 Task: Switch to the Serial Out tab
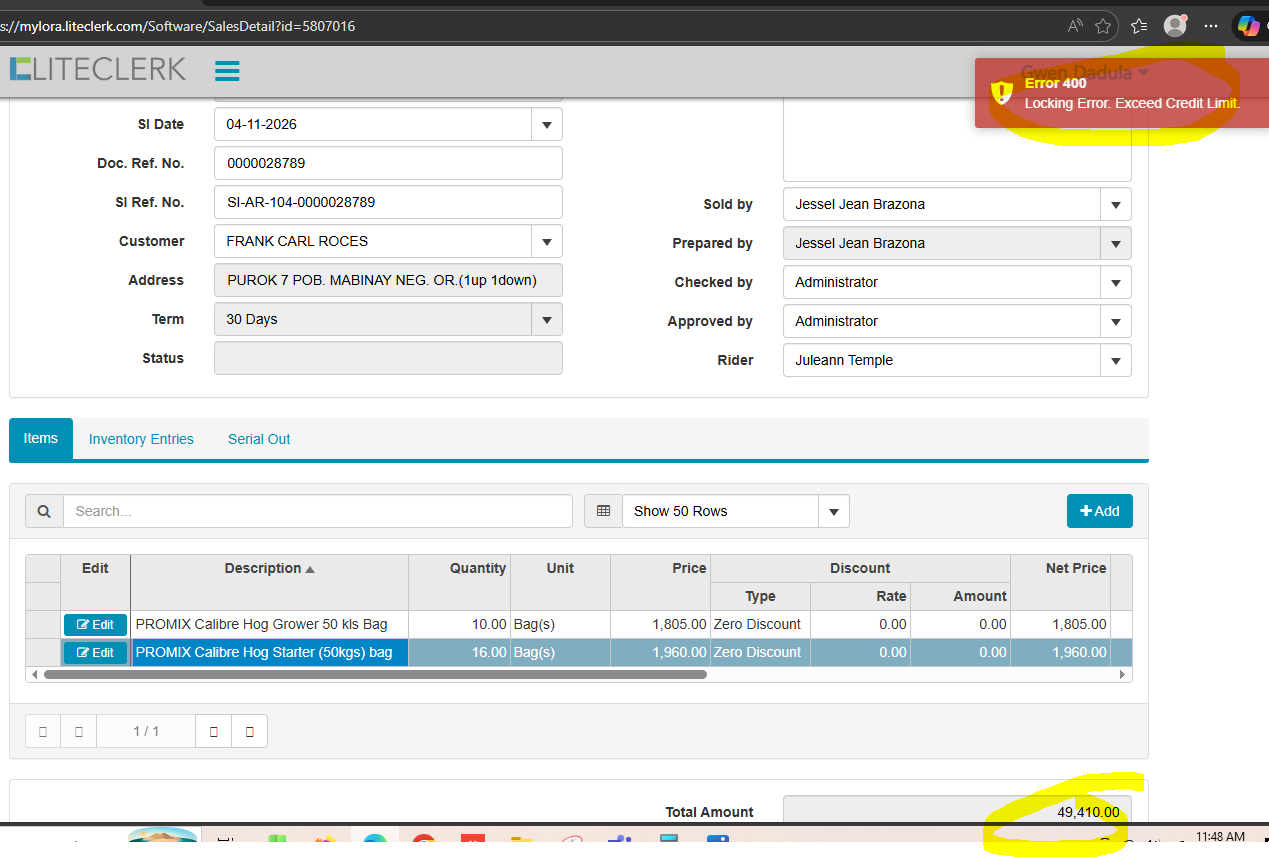pyautogui.click(x=259, y=439)
